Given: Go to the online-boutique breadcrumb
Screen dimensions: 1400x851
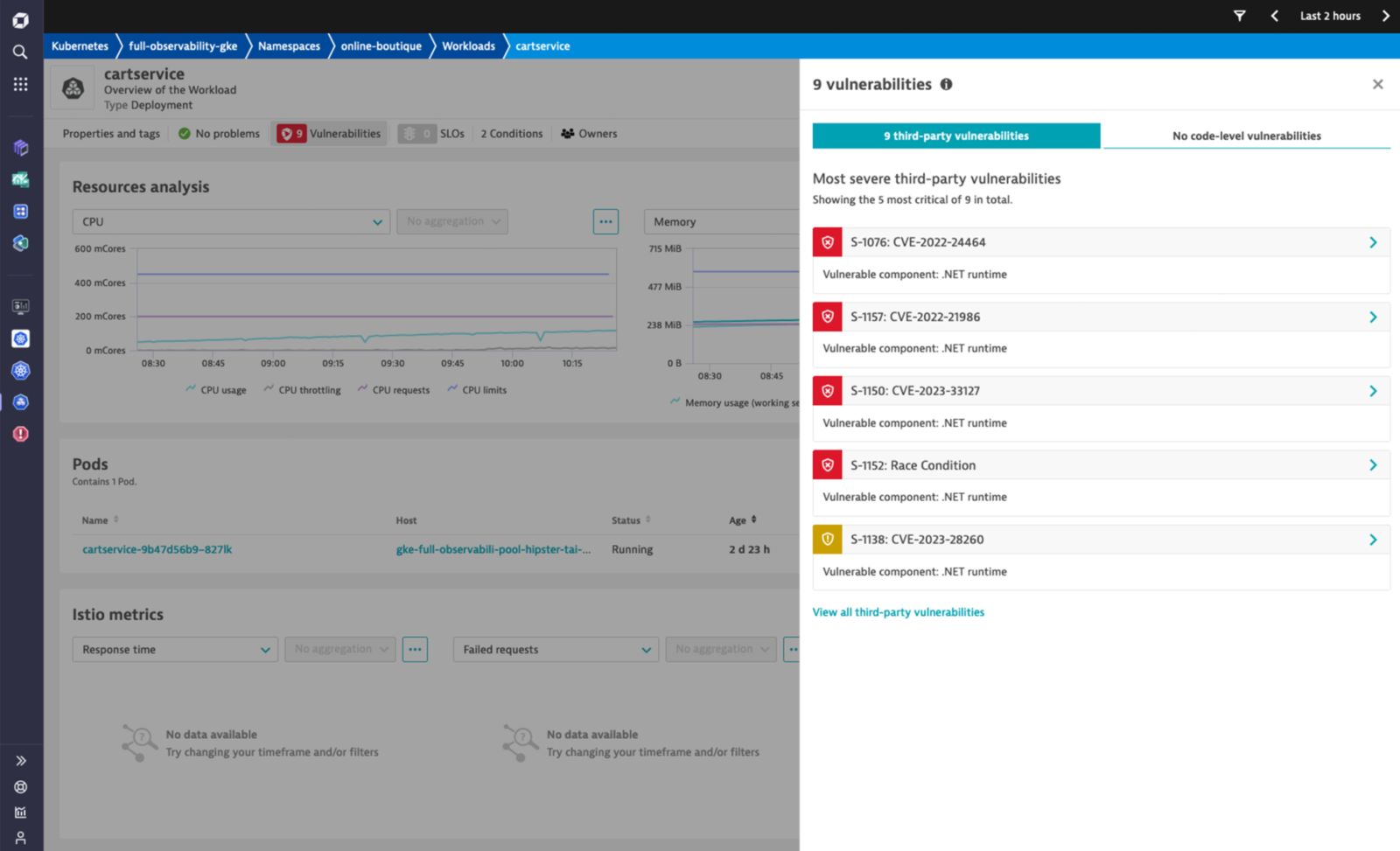Looking at the screenshot, I should click(x=381, y=46).
